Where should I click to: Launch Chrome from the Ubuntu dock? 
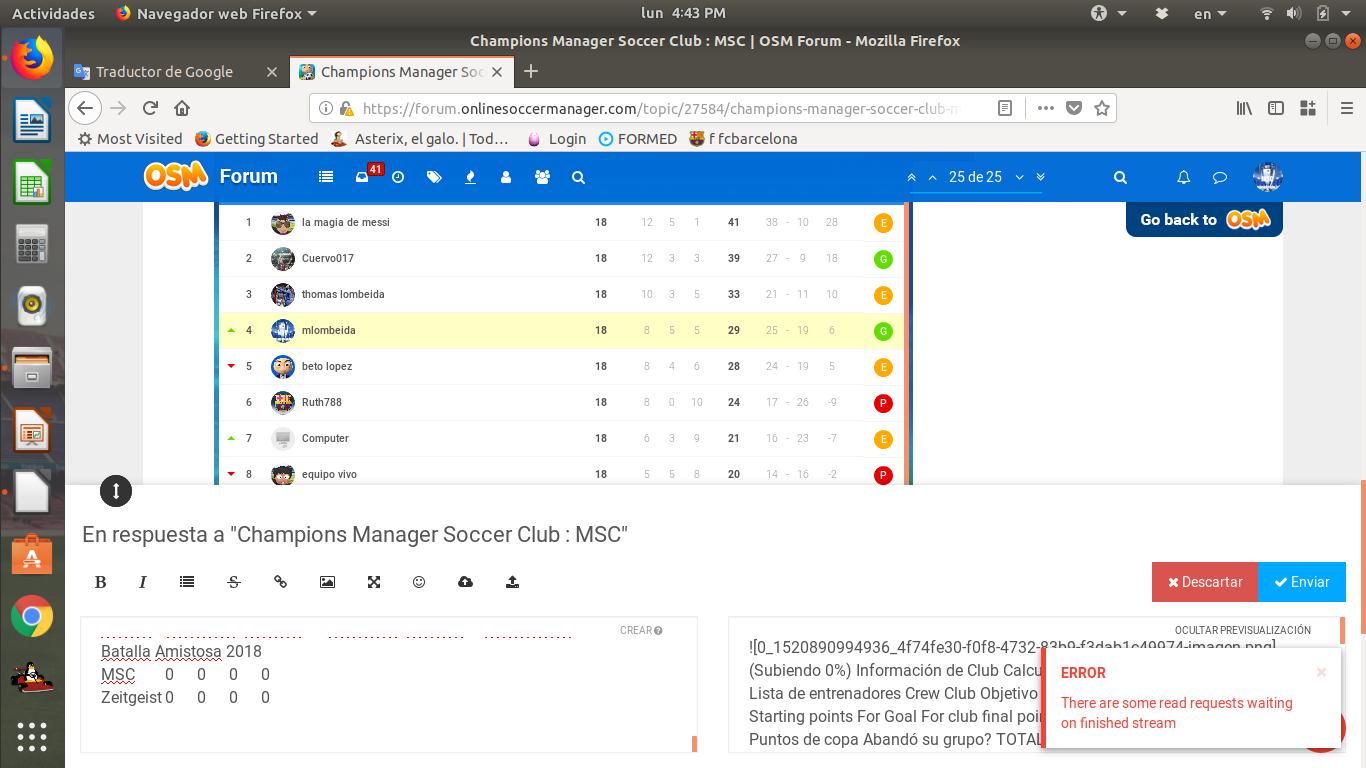tap(32, 616)
